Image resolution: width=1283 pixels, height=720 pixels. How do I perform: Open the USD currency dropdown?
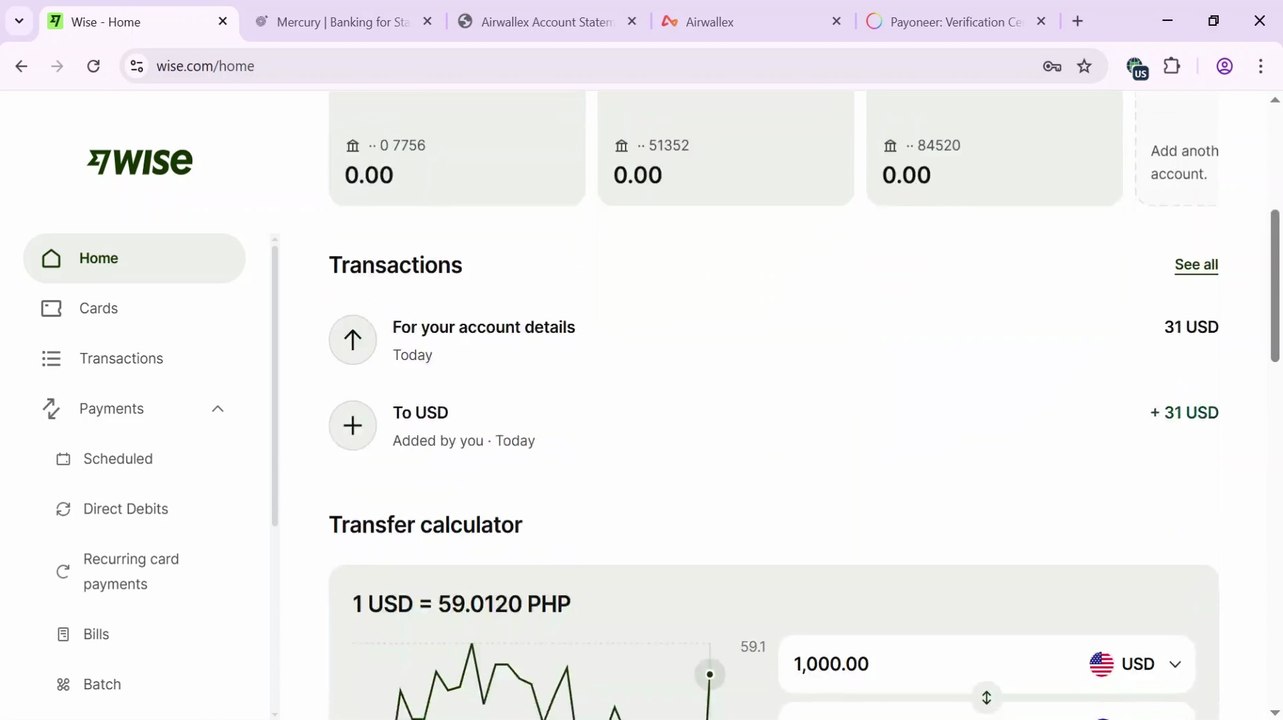pyautogui.click(x=1135, y=664)
